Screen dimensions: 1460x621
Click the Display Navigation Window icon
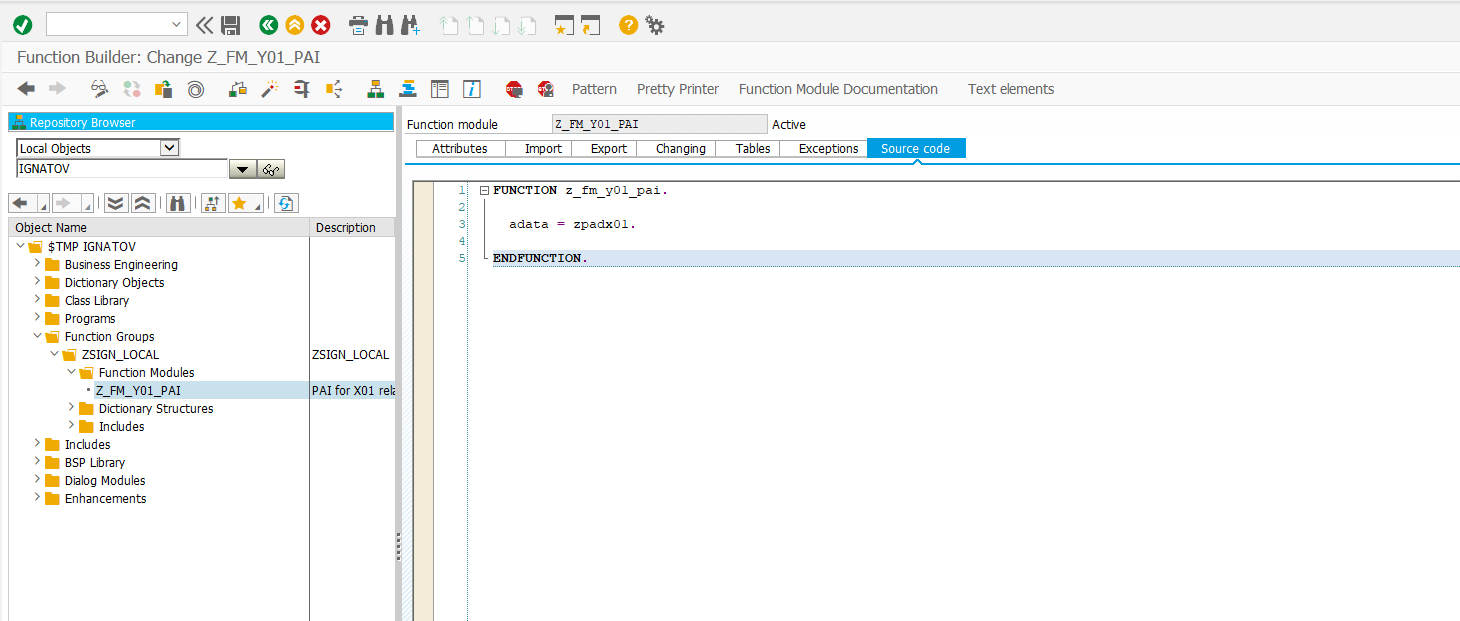click(x=408, y=89)
